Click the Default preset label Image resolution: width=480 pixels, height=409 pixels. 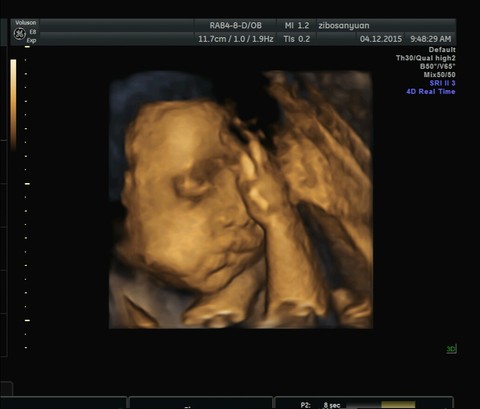click(x=442, y=50)
